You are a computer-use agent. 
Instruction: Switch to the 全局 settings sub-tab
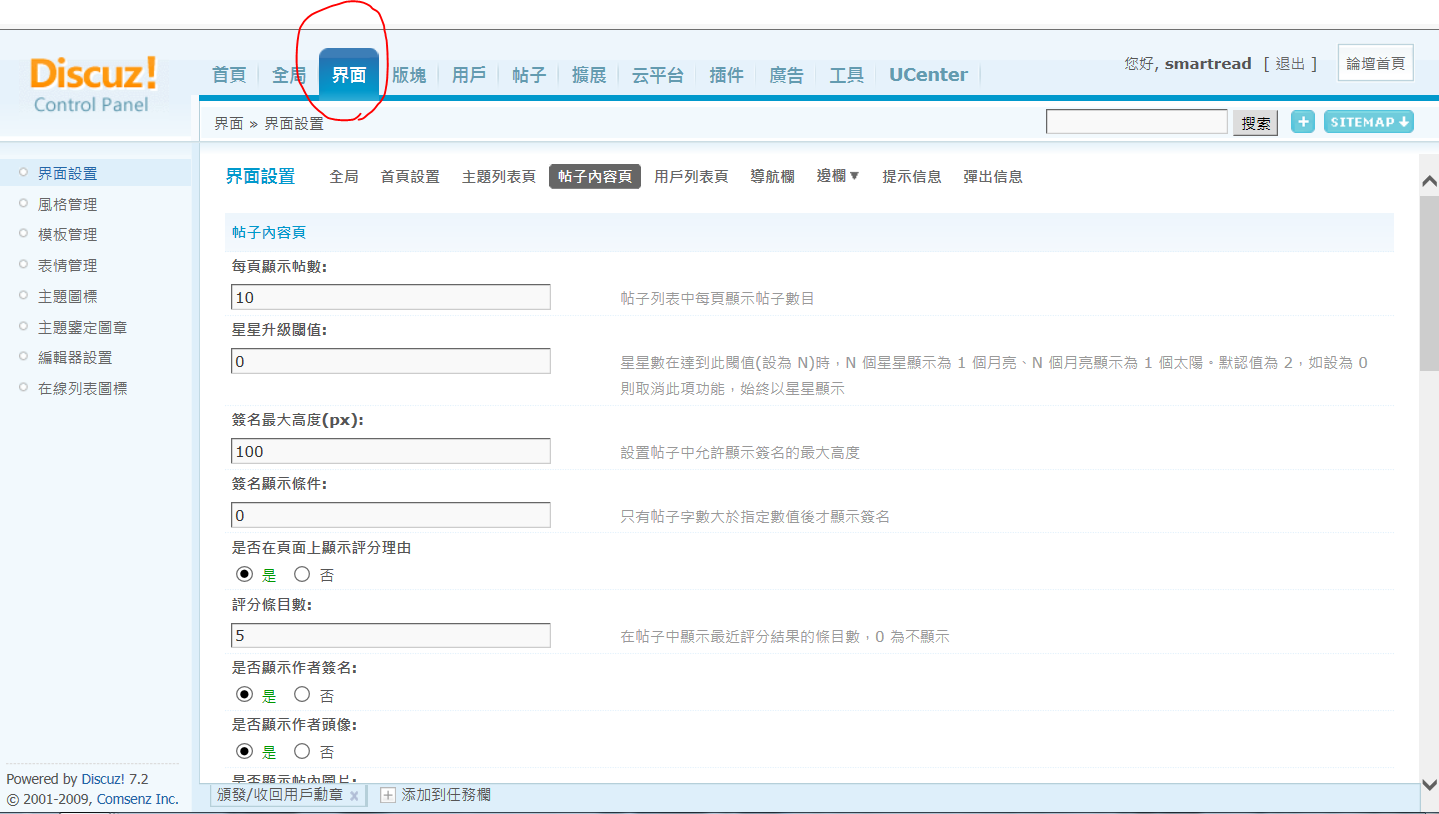click(x=344, y=176)
